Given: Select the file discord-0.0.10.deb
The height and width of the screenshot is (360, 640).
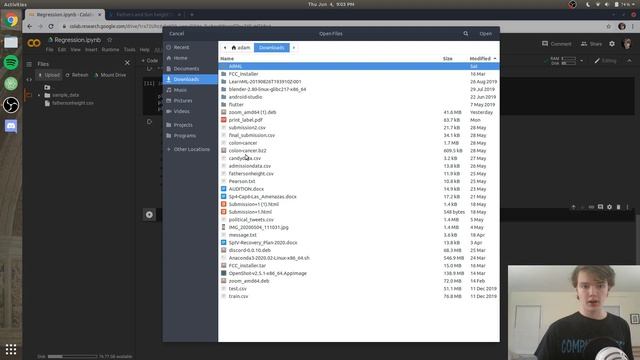Looking at the screenshot, I should pyautogui.click(x=359, y=250).
